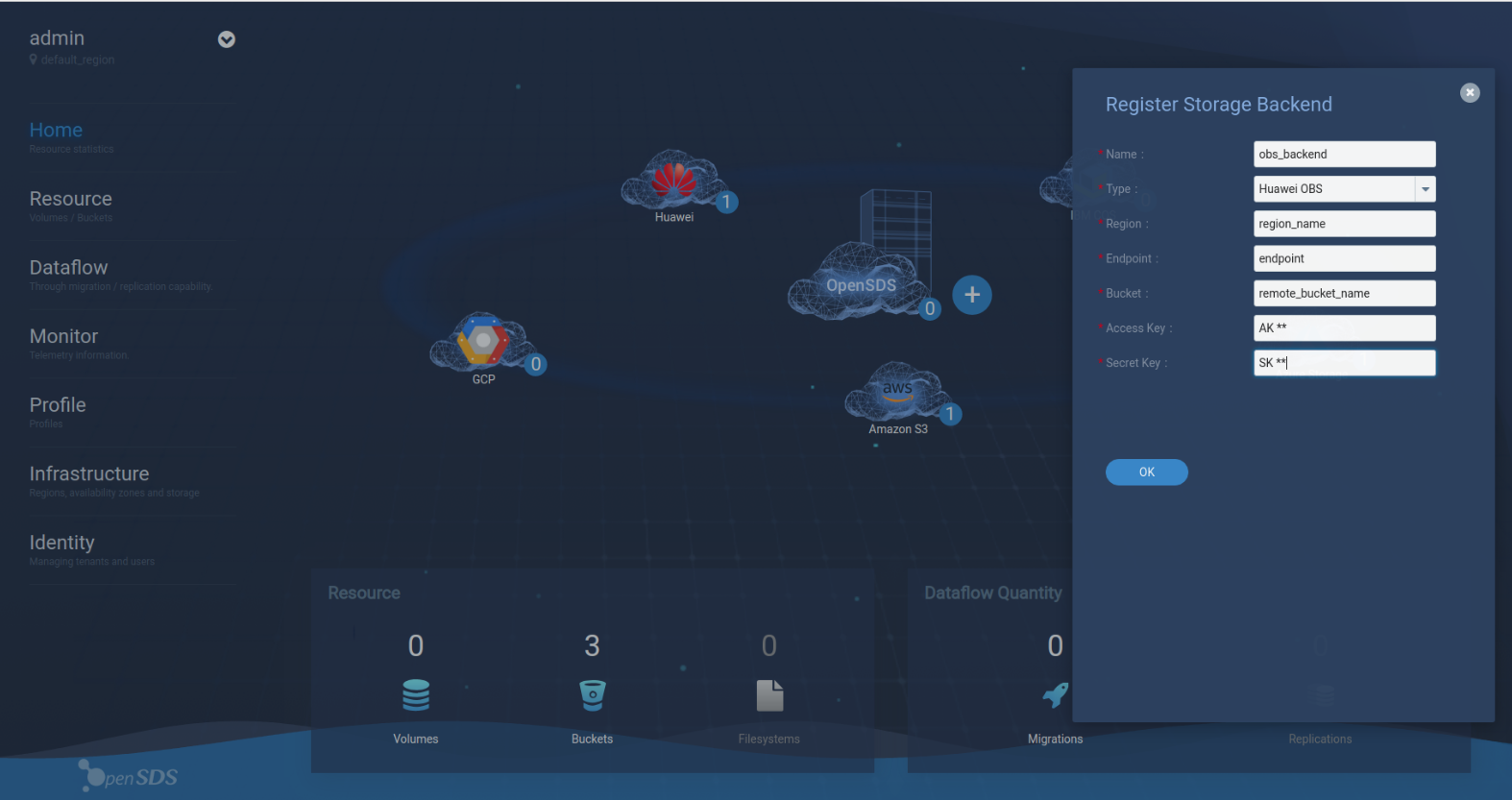Open the Monitor menu item

click(x=64, y=336)
